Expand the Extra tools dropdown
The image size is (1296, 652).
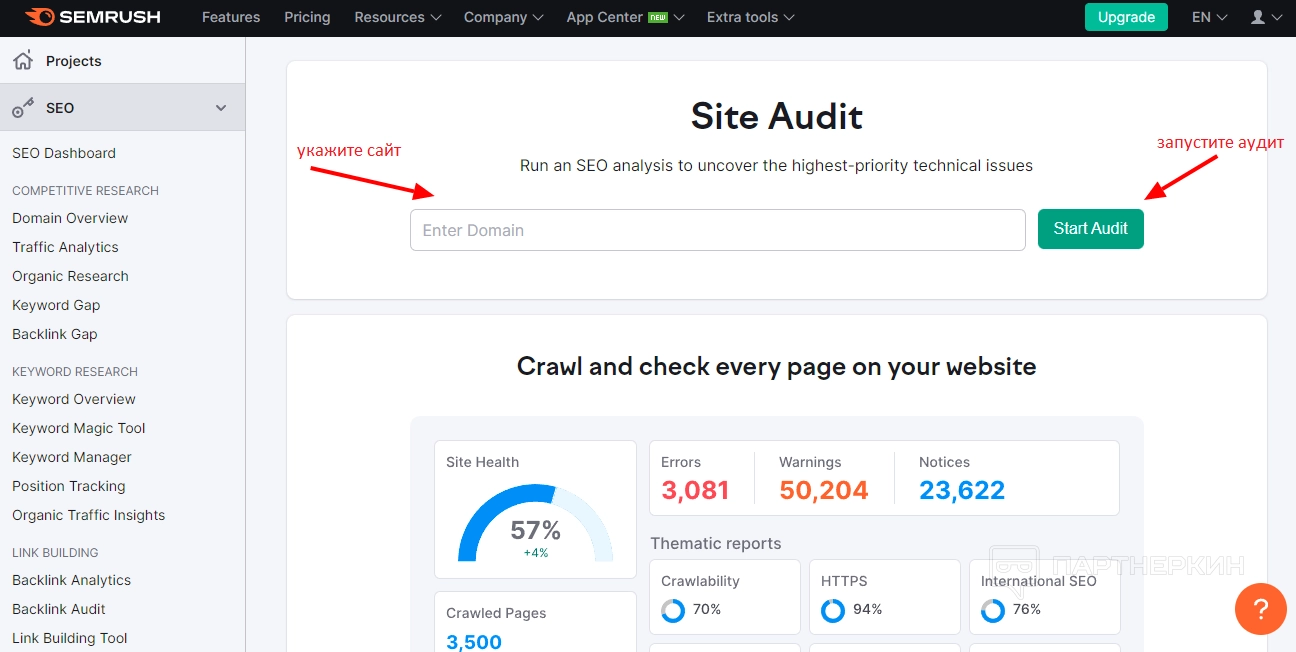(x=750, y=17)
